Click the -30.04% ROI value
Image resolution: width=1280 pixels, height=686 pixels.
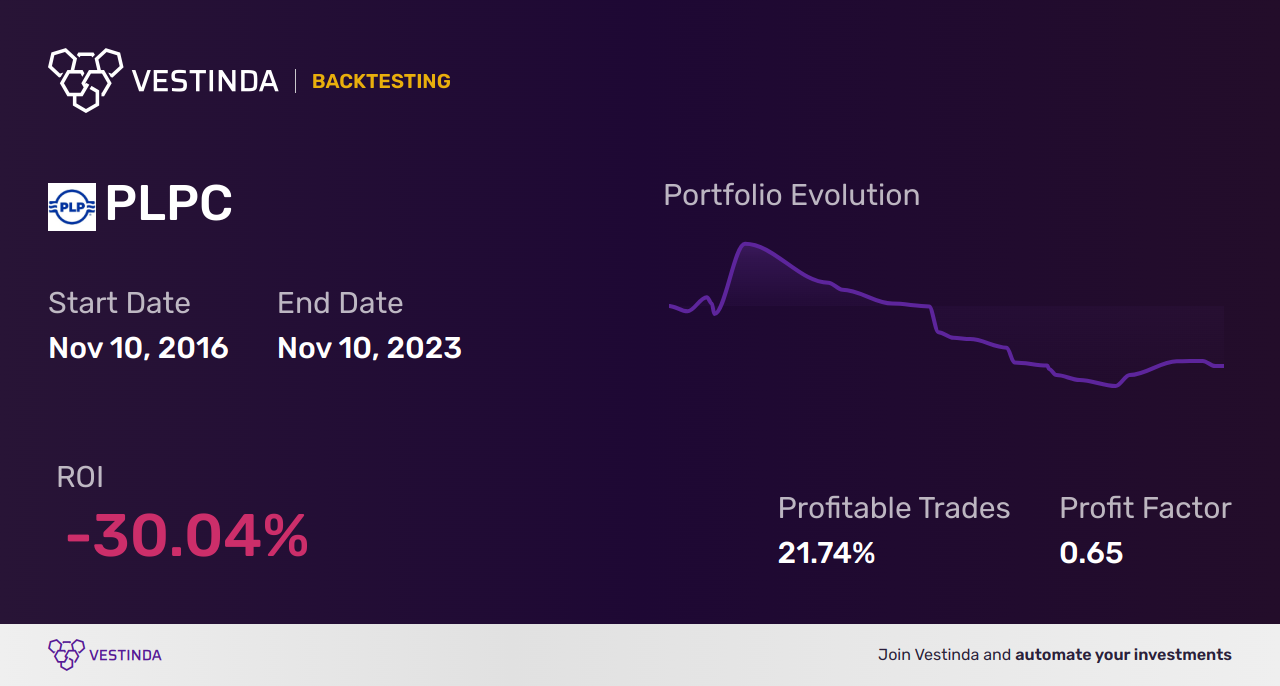(x=187, y=537)
